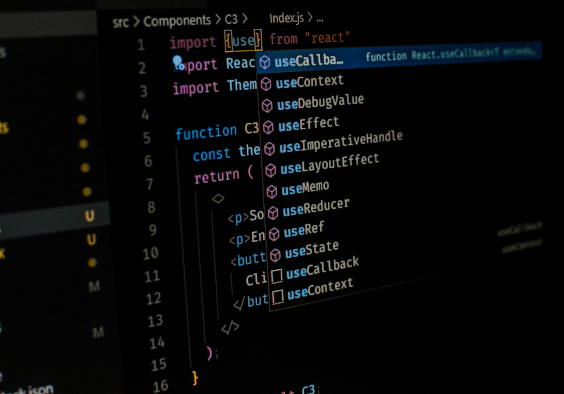Open the Components breadcrumb segment

(177, 21)
